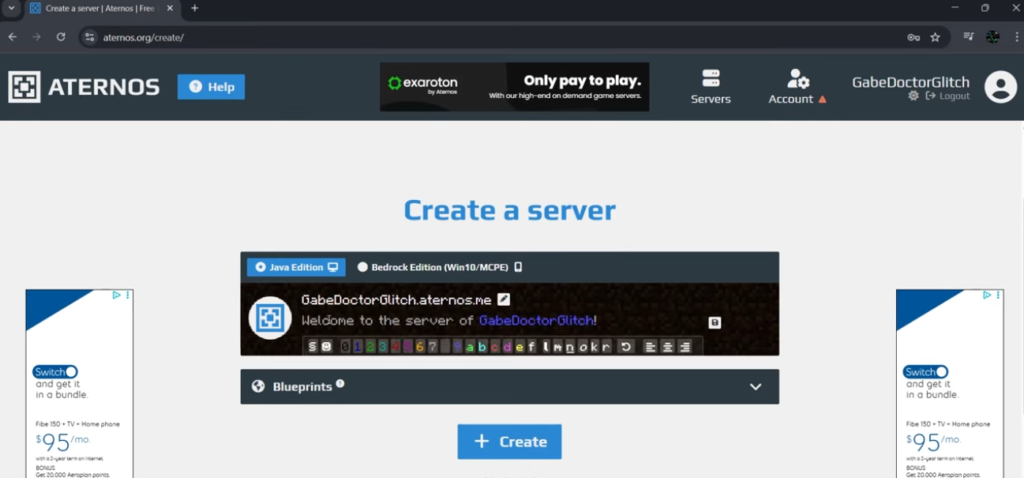Open Account settings icon
The height and width of the screenshot is (478, 1024).
click(x=798, y=78)
